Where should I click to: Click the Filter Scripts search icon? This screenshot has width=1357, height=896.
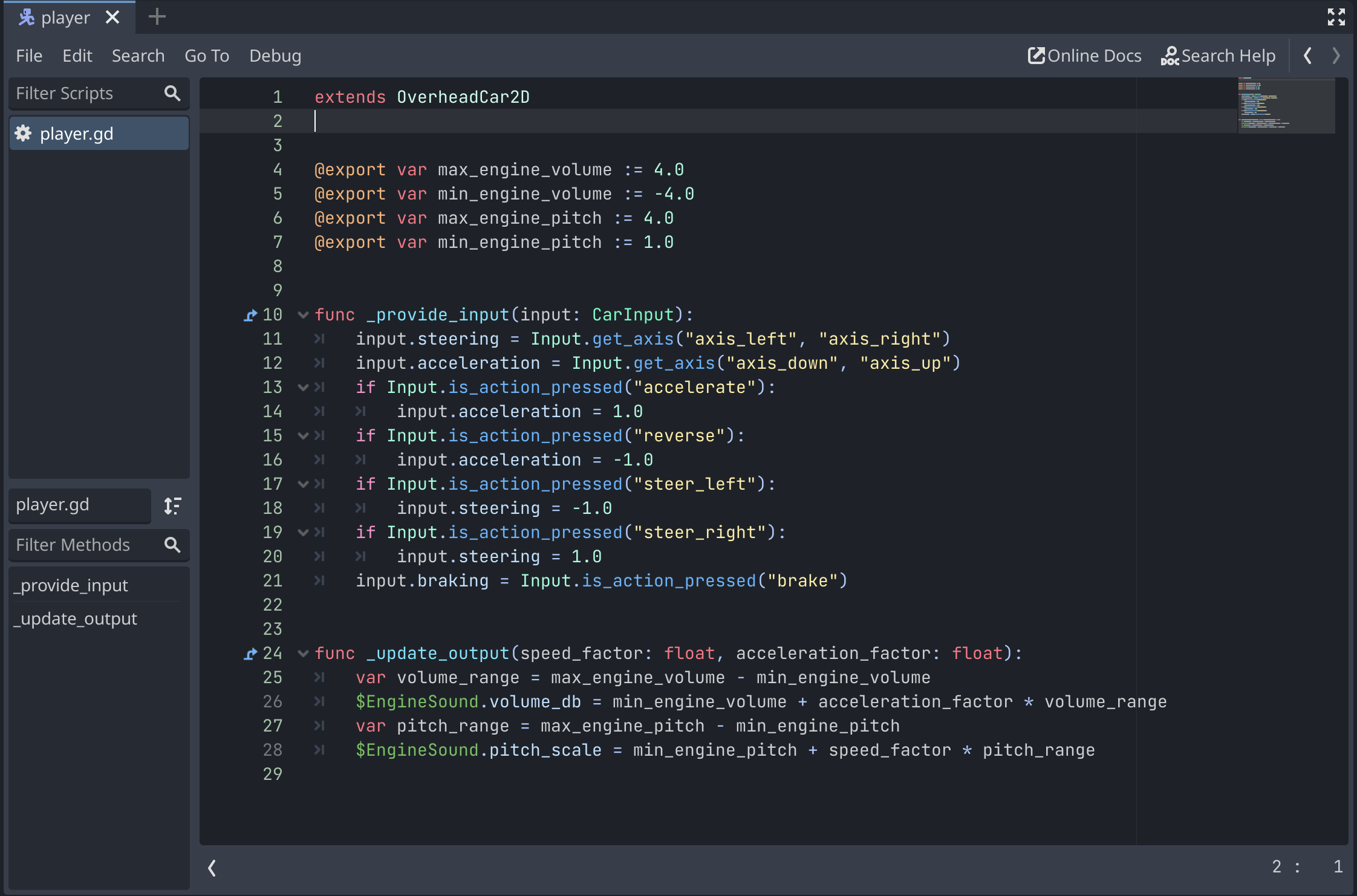tap(172, 93)
